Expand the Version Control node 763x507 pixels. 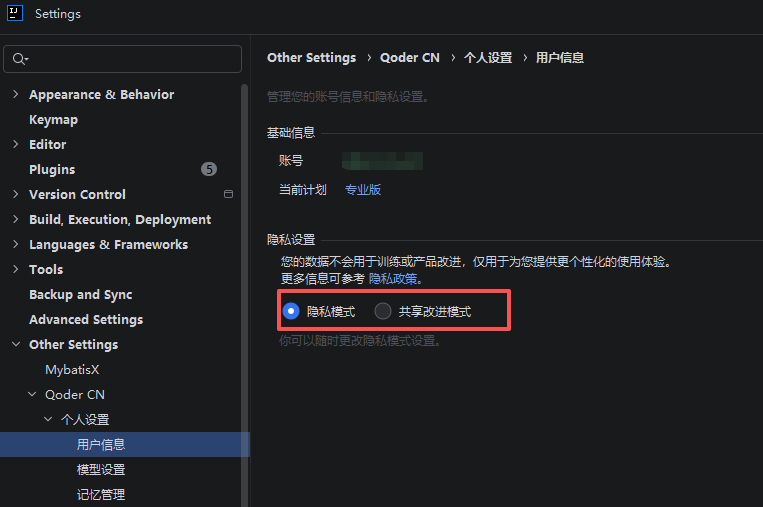(x=16, y=194)
